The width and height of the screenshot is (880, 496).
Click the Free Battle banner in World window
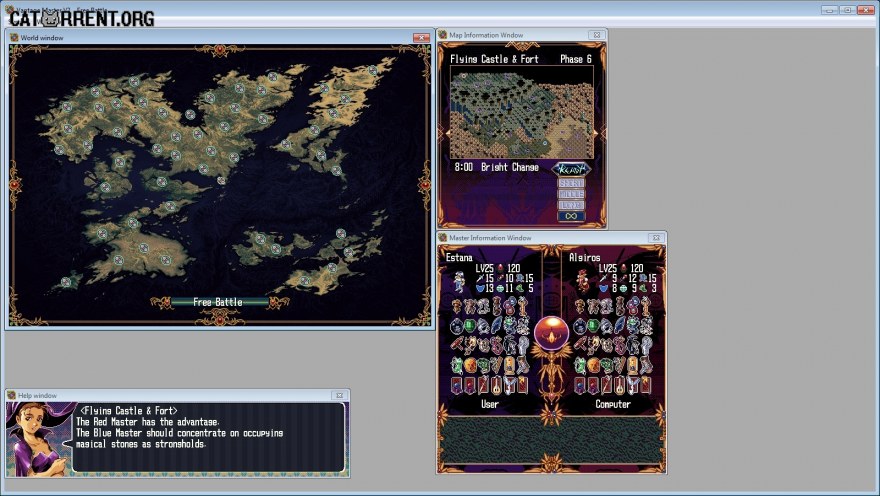218,302
